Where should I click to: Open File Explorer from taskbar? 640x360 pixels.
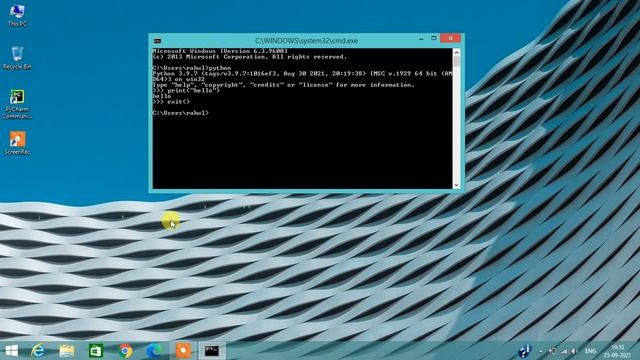(67, 351)
